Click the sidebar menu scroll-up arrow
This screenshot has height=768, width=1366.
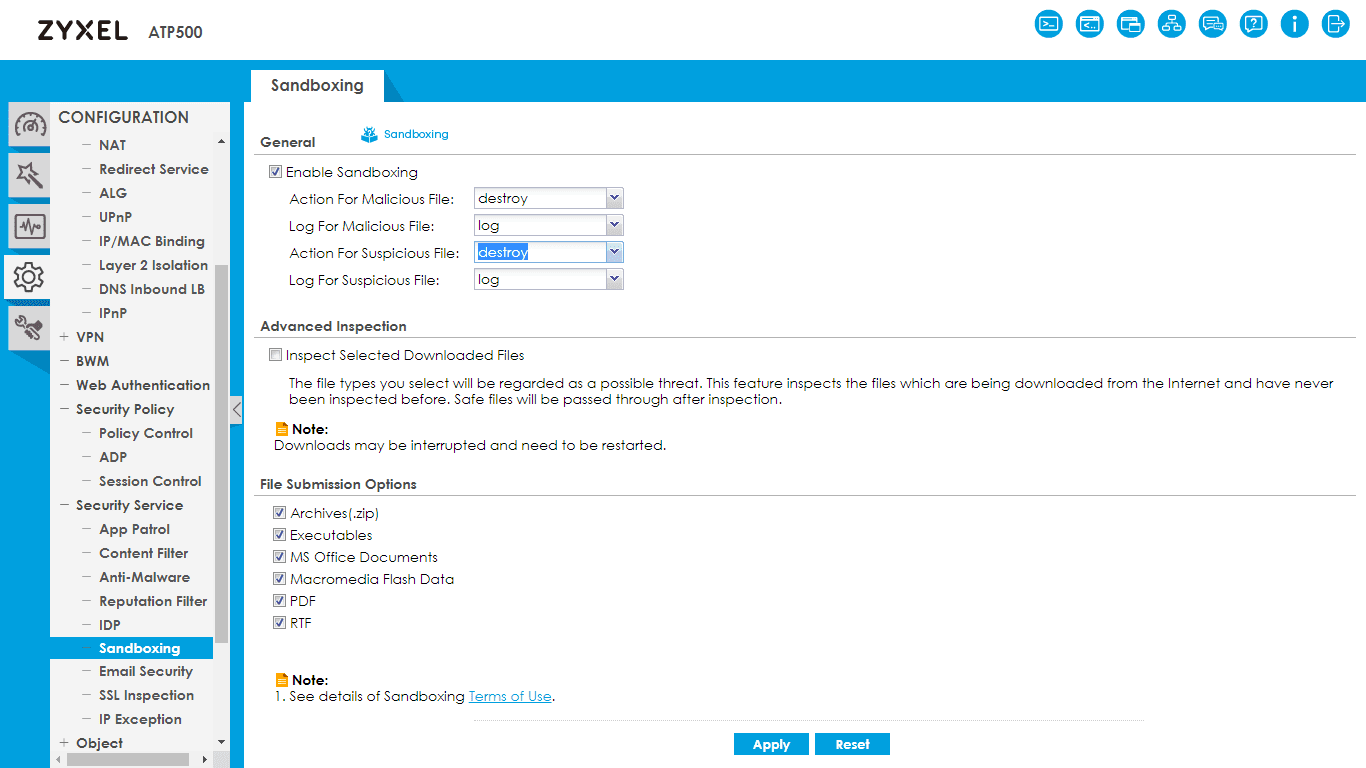click(x=221, y=142)
